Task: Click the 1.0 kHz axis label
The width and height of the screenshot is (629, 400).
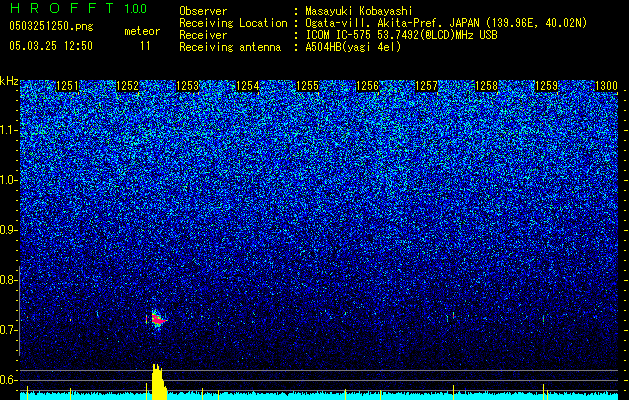Action: 8,180
